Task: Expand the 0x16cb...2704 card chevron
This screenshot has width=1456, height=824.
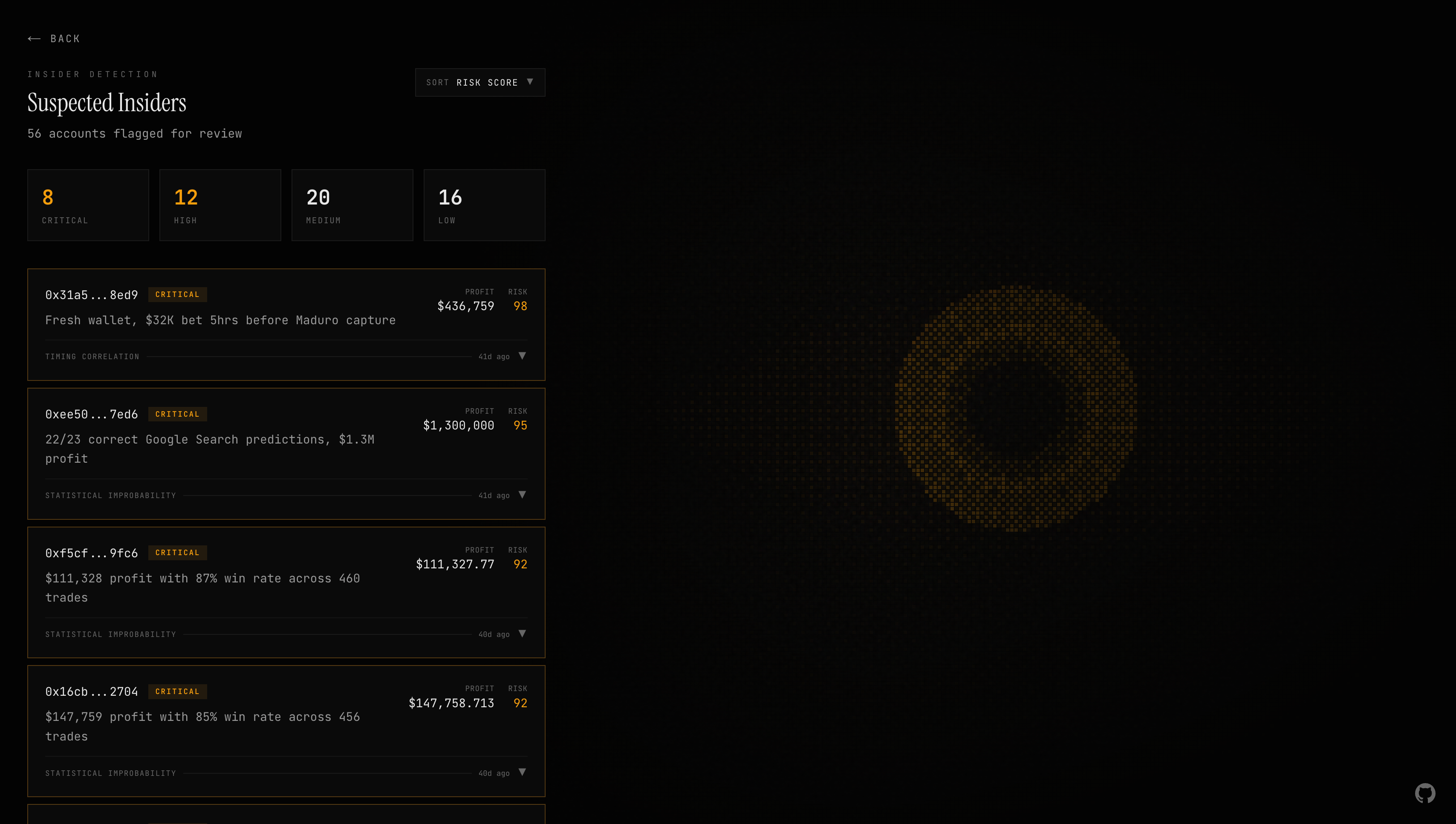Action: point(522,772)
